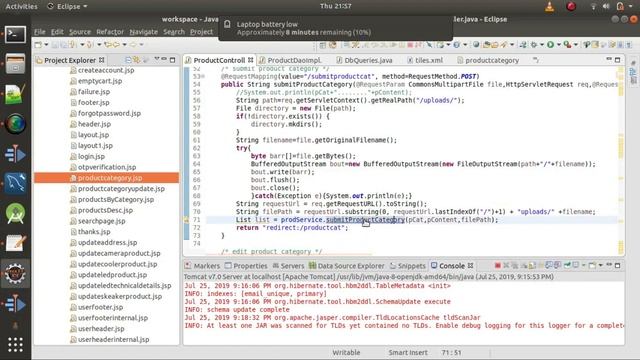Click the green Run button in toolbar
Screen dimensions: 640x360
pyautogui.click(x=550, y=44)
